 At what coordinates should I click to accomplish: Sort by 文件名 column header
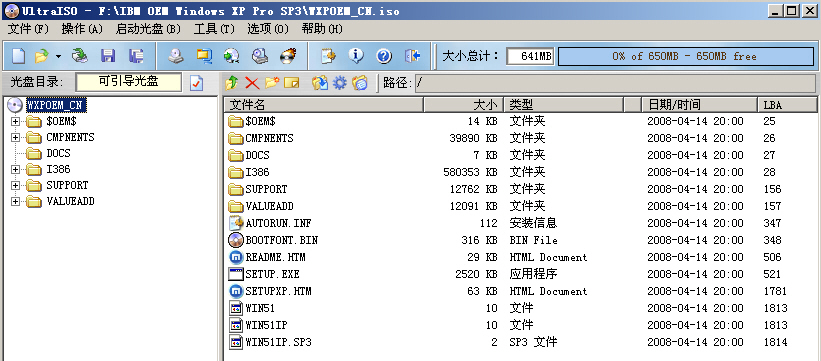pos(324,105)
